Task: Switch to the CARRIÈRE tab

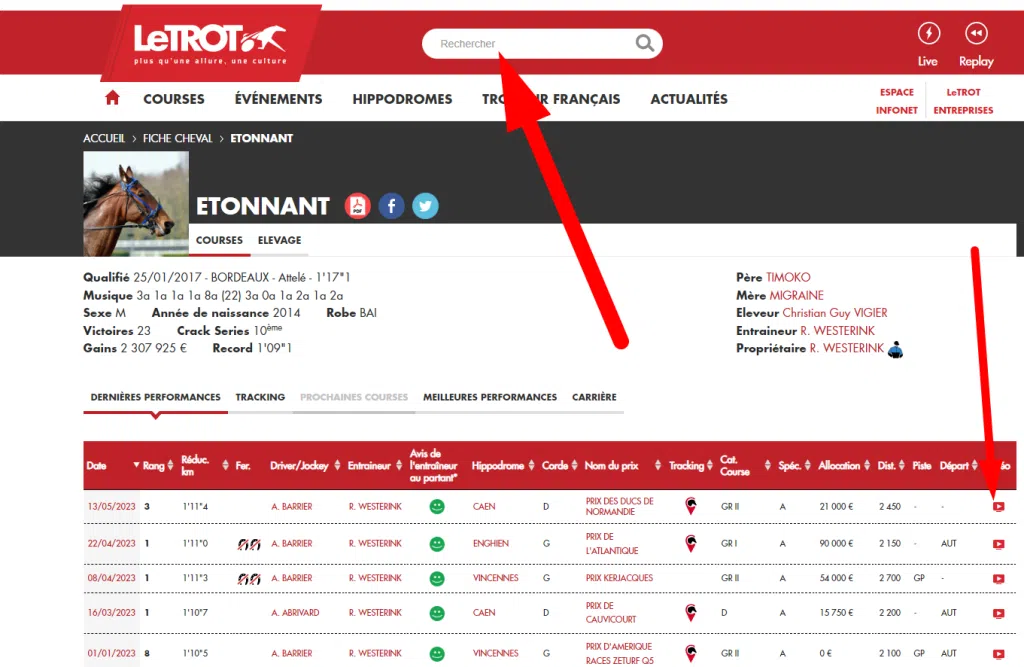Action: pos(594,397)
